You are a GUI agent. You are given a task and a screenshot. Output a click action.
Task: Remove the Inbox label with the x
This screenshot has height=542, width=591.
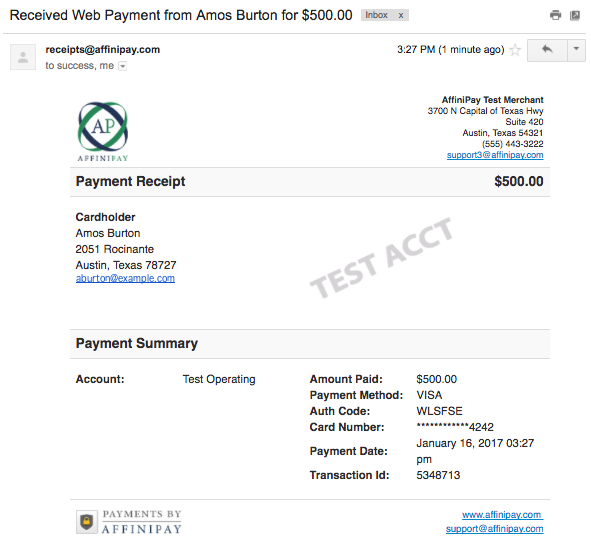click(401, 15)
